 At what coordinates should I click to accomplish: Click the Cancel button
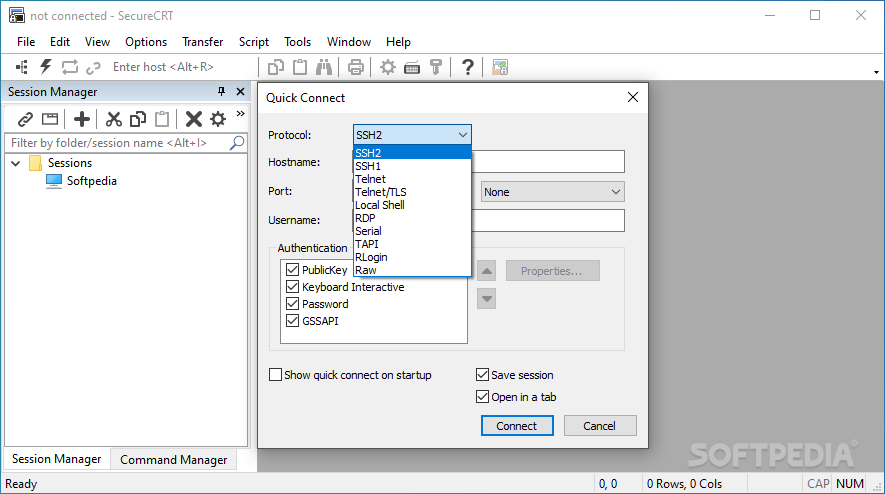600,426
